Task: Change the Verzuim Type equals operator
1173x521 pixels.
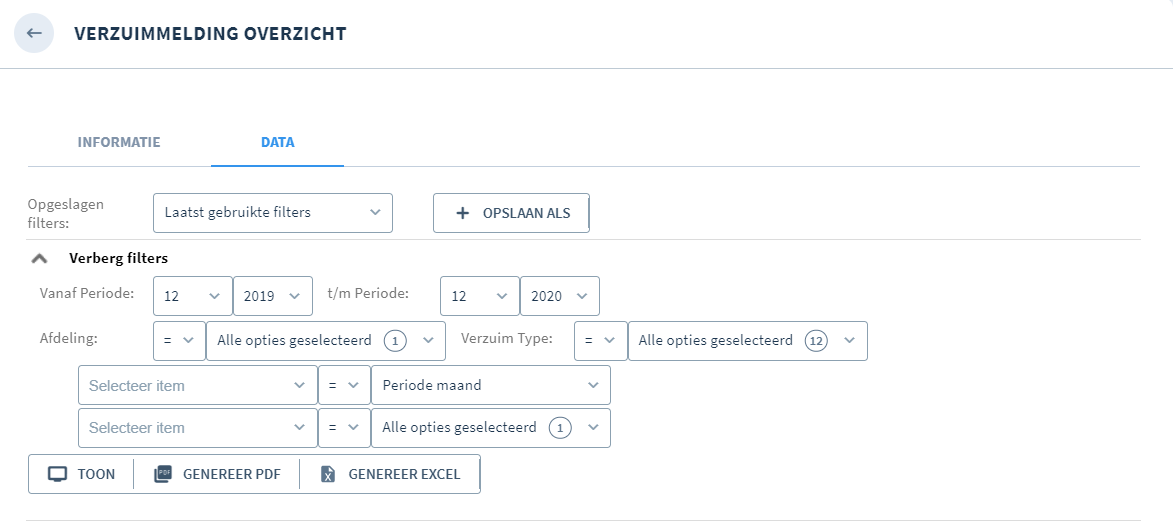Action: click(600, 341)
